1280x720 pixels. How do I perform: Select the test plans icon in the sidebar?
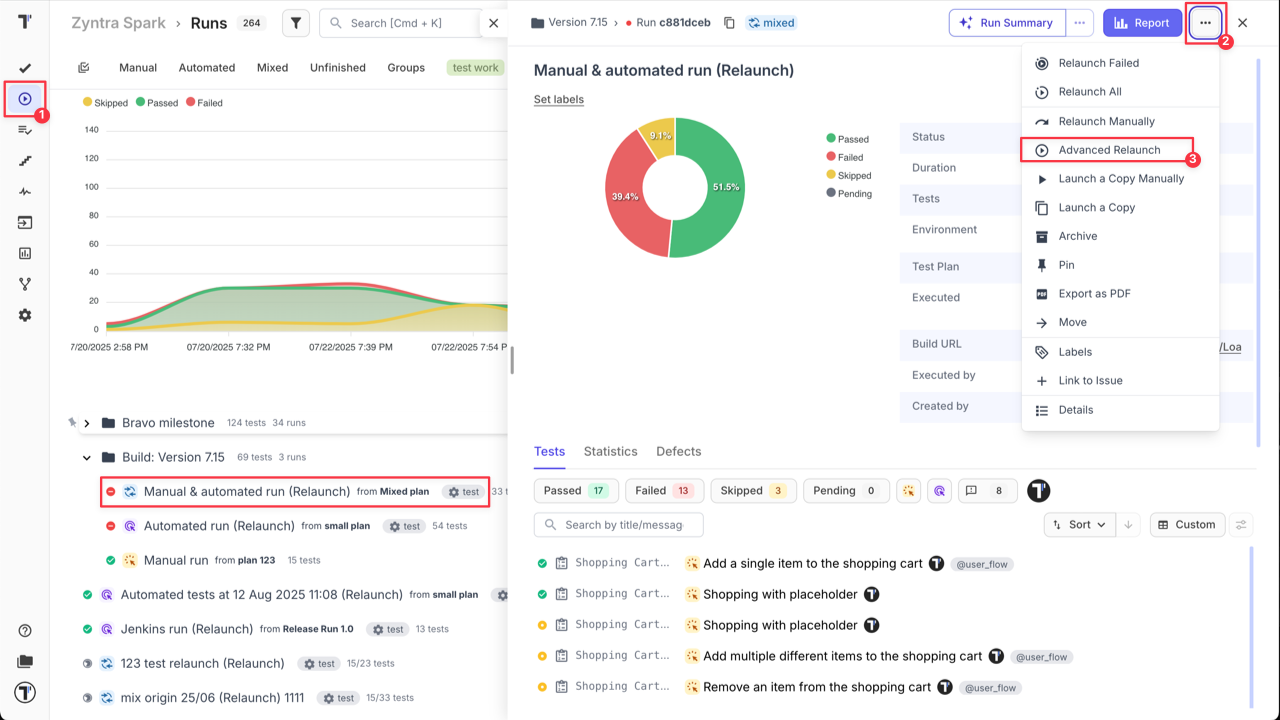coord(26,128)
